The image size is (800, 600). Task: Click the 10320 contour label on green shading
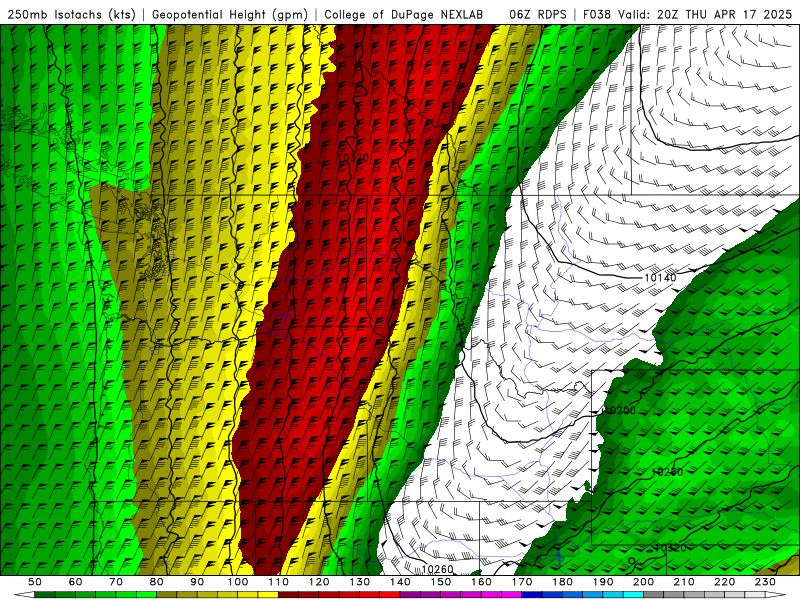(x=670, y=547)
